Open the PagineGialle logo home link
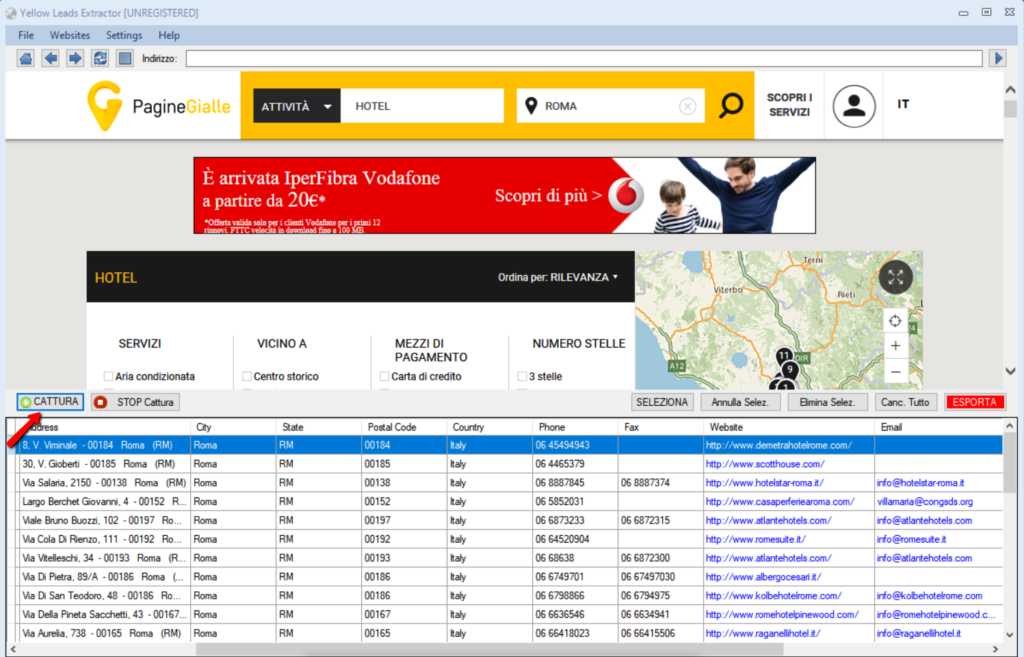 coord(159,106)
